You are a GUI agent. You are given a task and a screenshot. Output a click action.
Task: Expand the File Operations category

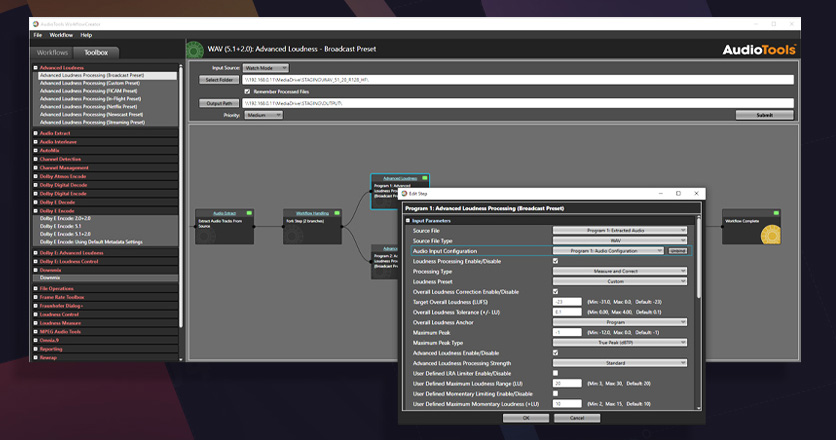[36, 289]
